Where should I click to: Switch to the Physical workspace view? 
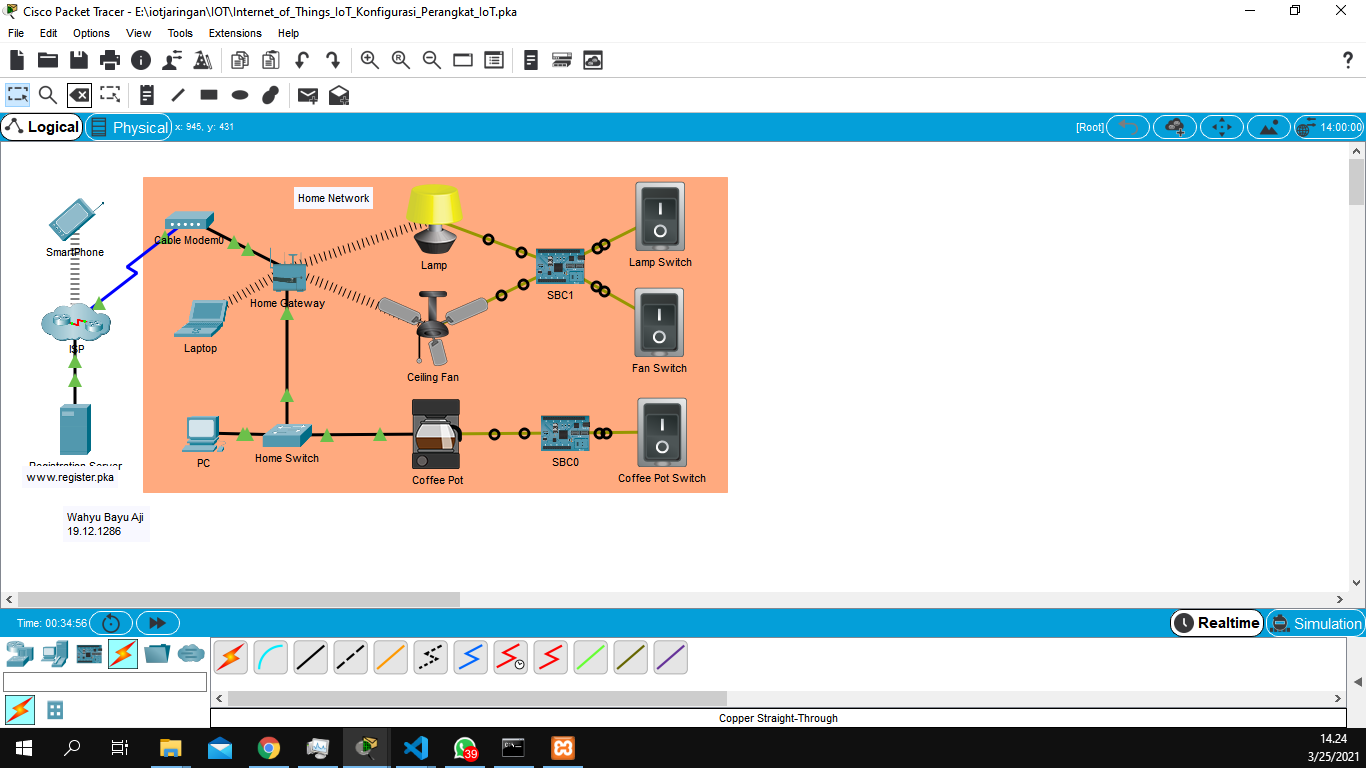[x=128, y=127]
